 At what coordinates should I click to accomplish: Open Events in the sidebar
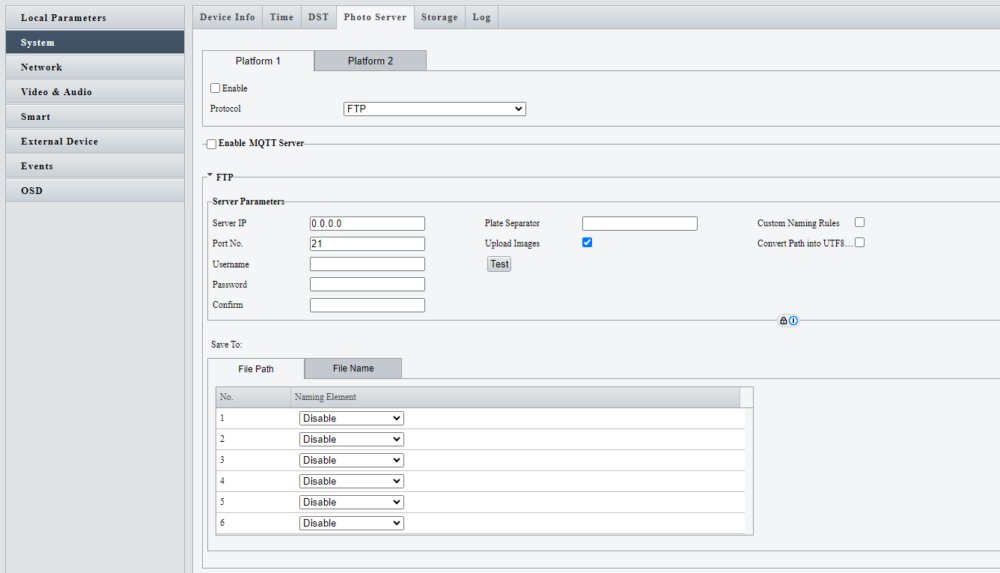point(95,166)
